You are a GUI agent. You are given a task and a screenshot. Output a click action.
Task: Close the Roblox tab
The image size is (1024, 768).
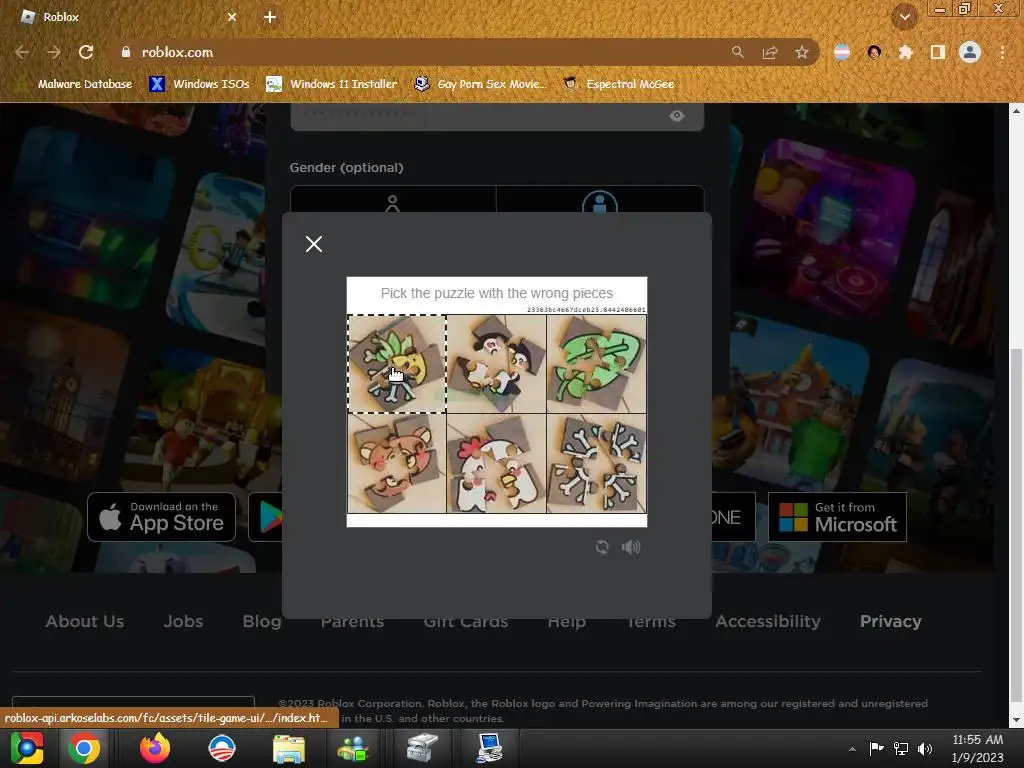(232, 17)
